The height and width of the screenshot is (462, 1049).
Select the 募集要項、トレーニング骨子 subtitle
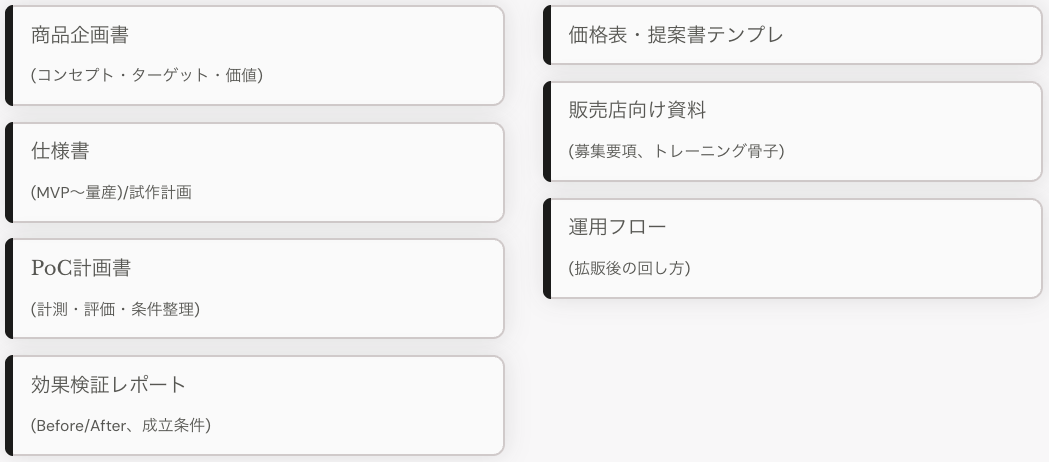(x=676, y=151)
